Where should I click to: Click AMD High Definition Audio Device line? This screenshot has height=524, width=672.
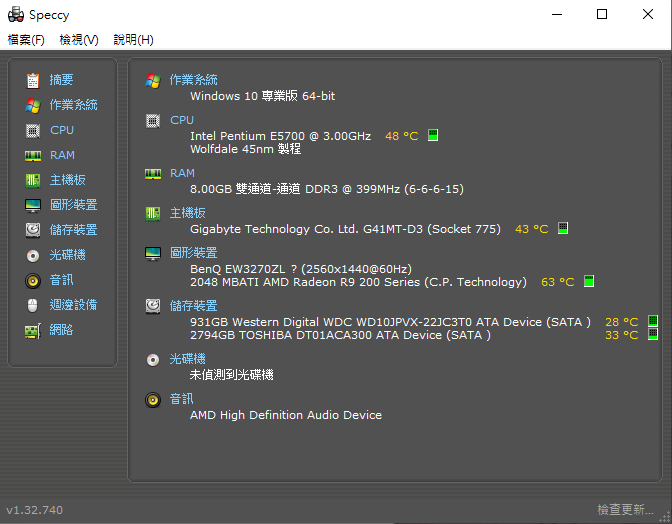click(x=286, y=415)
